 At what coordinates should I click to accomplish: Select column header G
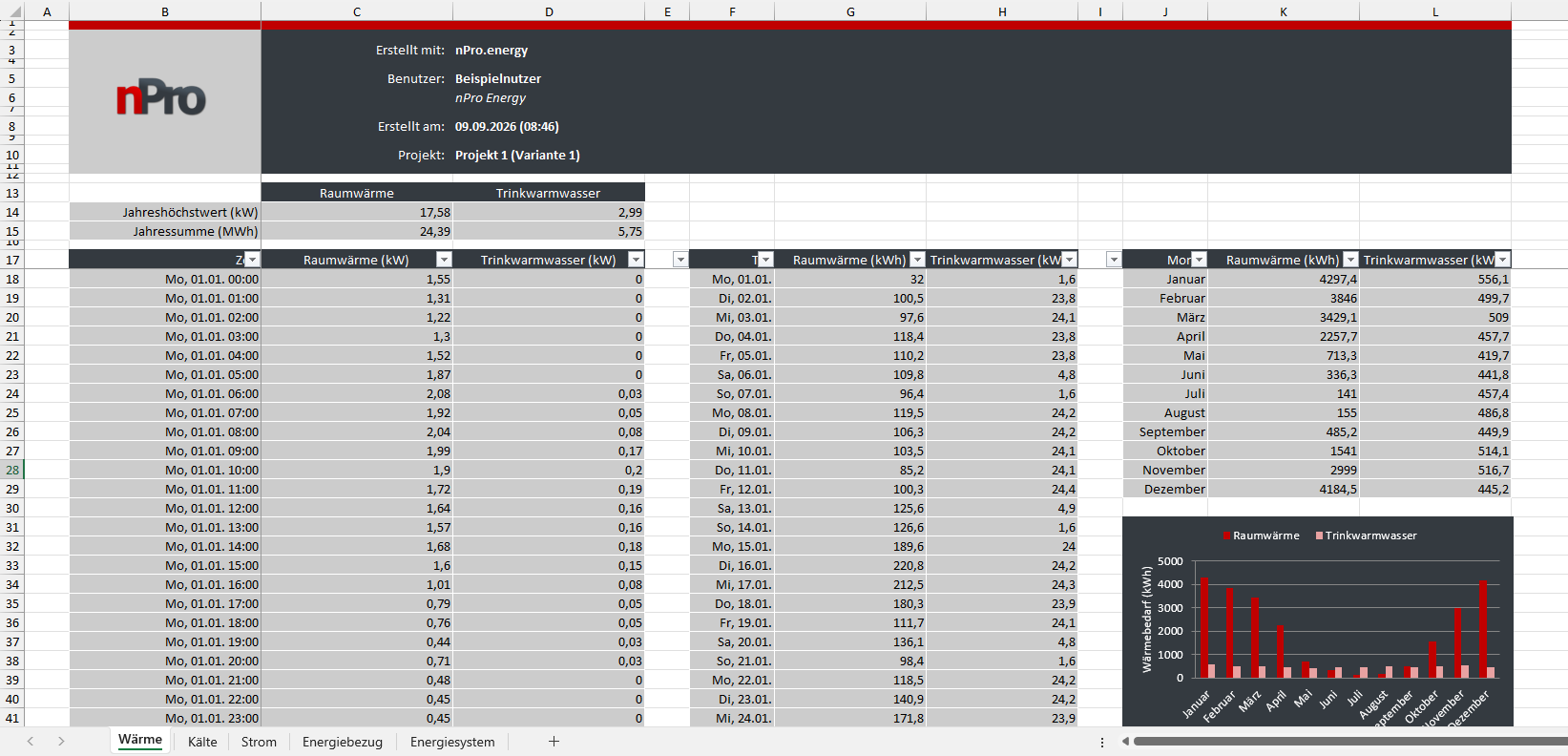850,11
